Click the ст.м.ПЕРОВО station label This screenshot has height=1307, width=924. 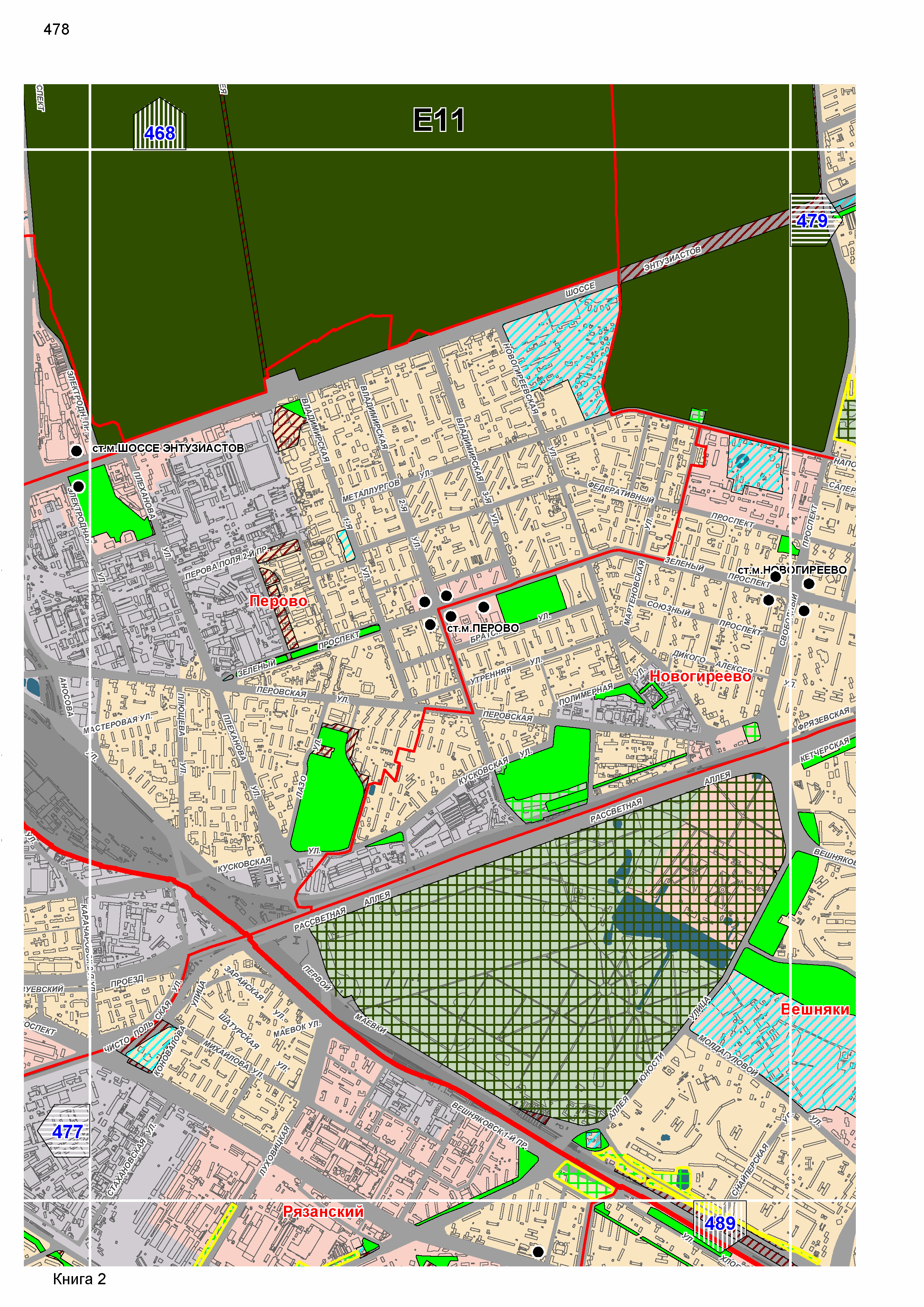(483, 628)
